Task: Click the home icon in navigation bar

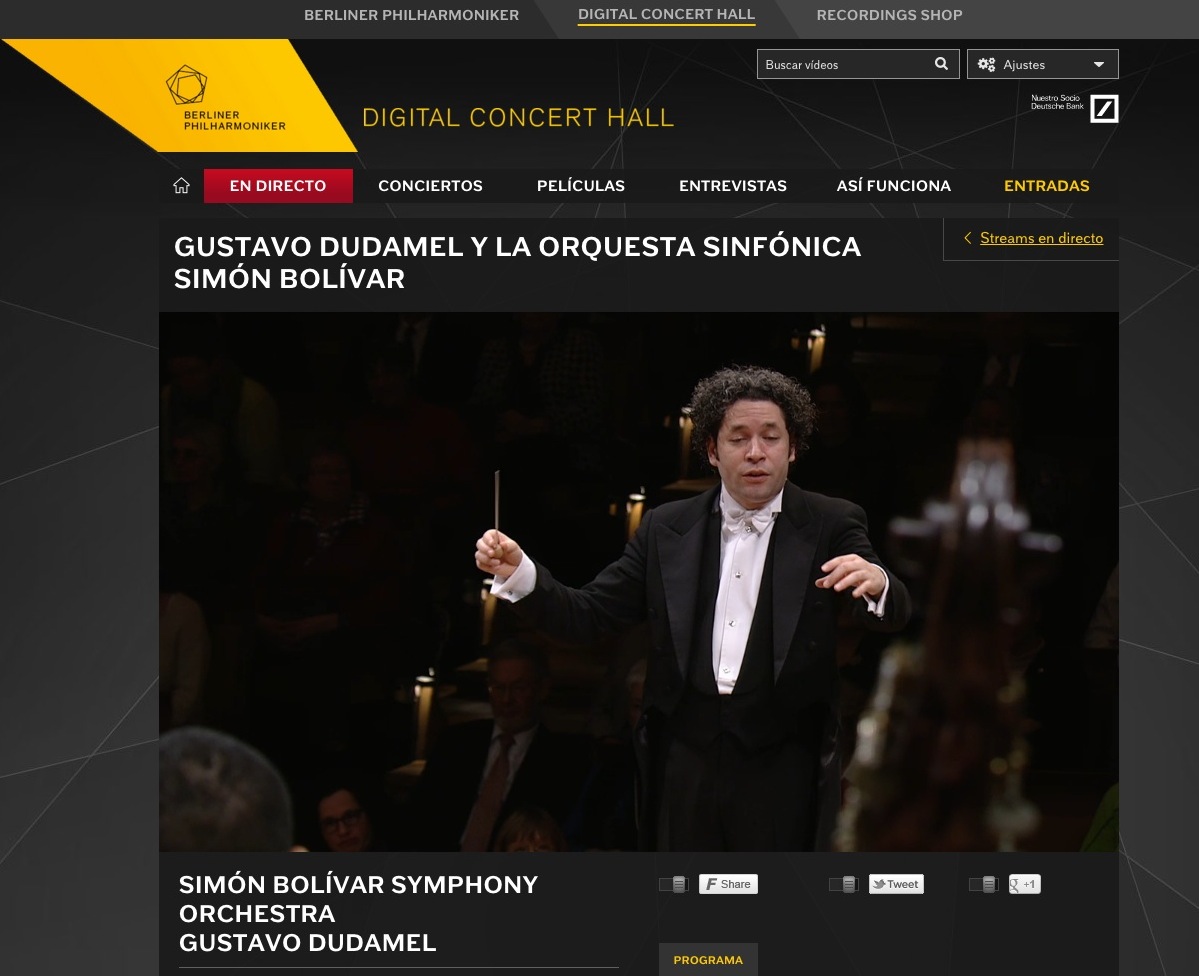Action: tap(181, 186)
